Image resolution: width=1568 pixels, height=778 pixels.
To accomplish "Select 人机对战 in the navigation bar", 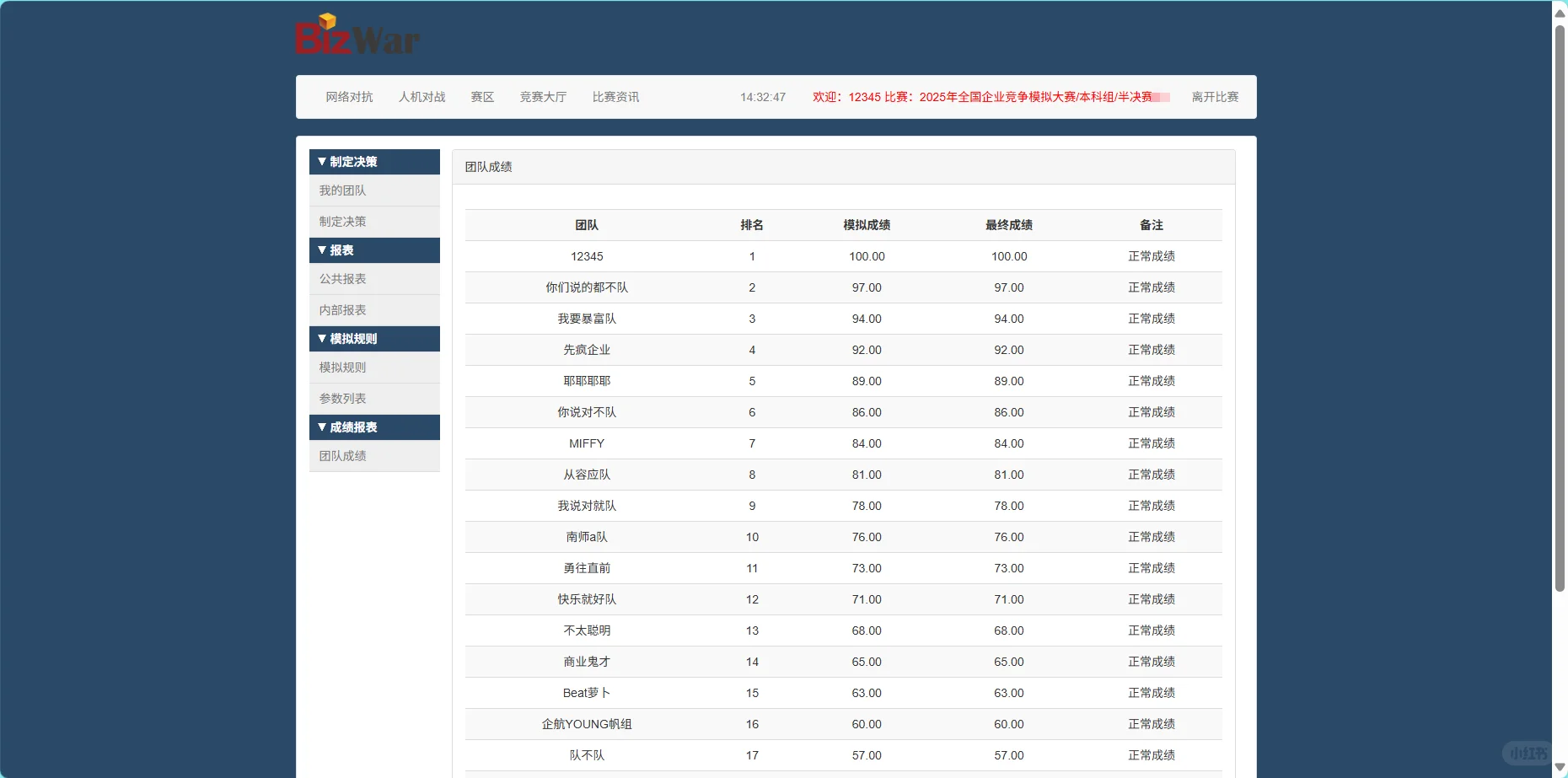I will click(x=422, y=96).
